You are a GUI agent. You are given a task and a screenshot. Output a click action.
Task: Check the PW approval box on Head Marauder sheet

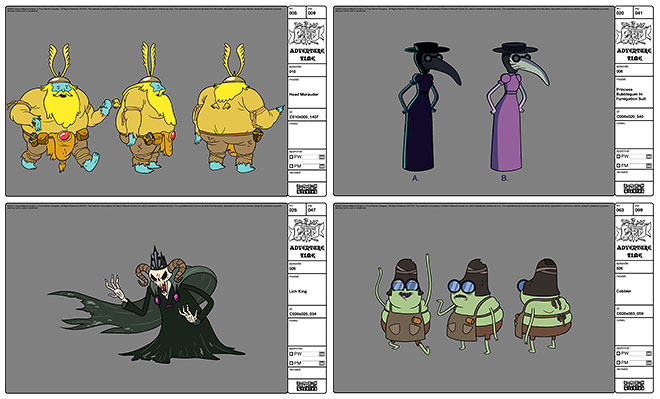click(x=291, y=157)
